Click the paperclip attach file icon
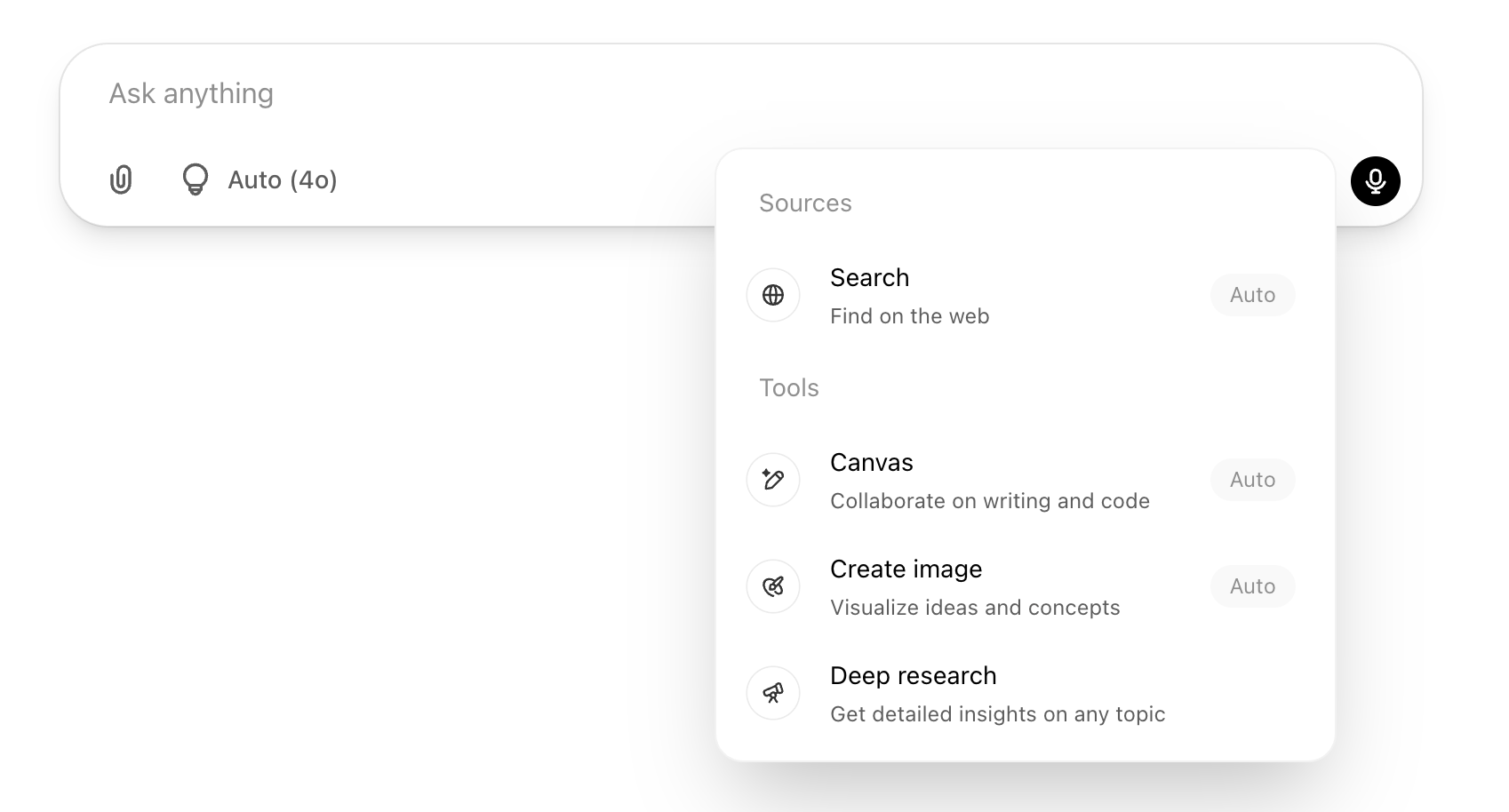Screen dimensions: 1509x812 121,179
